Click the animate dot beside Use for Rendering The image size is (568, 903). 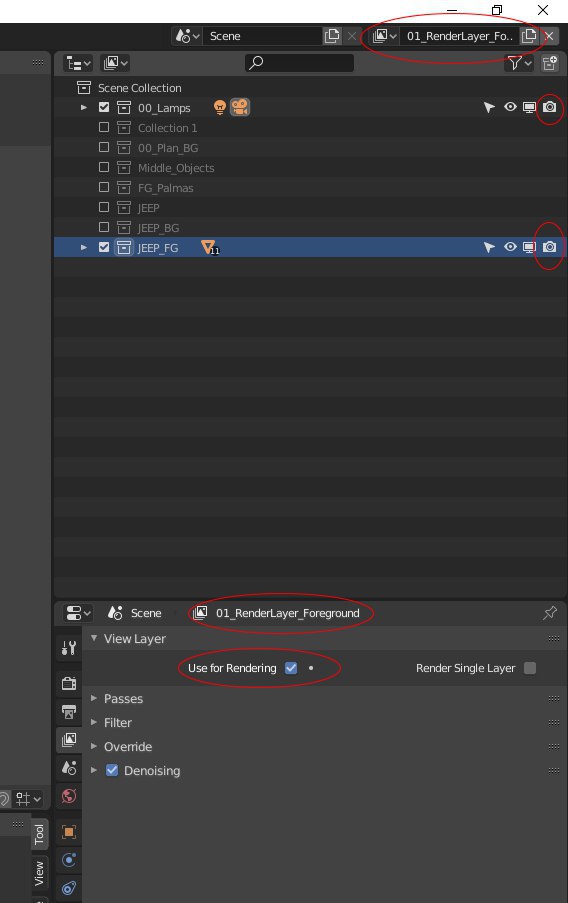point(311,668)
